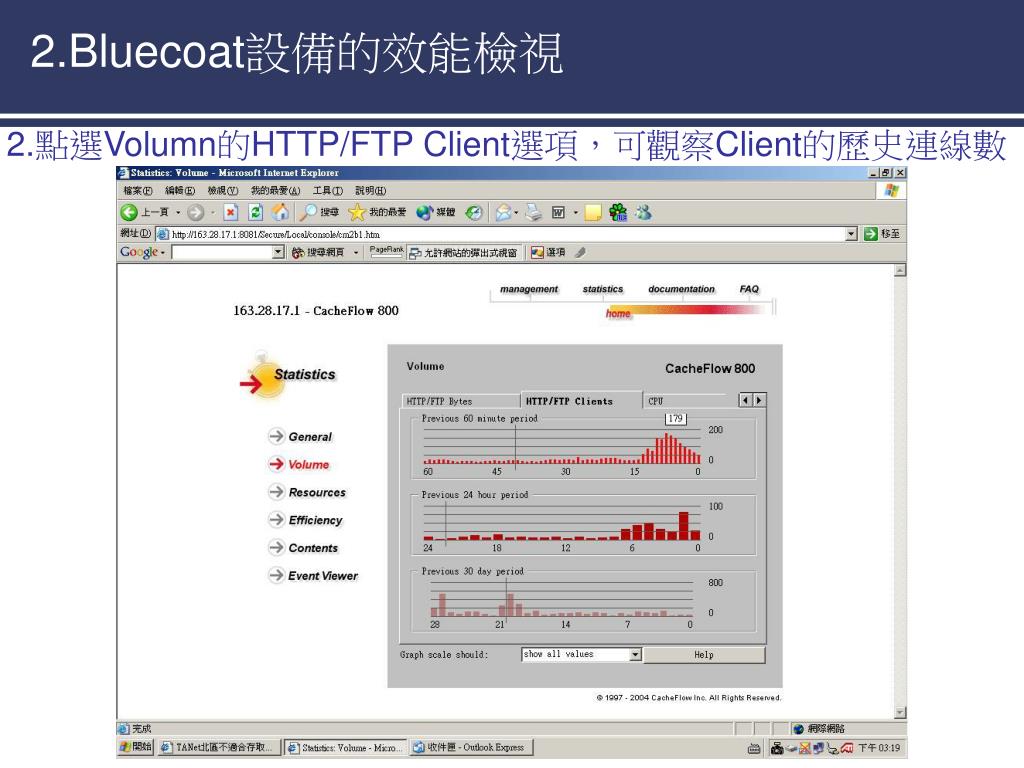Viewport: 1024px width, 768px height.
Task: Click the green ICQ flower icon
Action: 618,212
